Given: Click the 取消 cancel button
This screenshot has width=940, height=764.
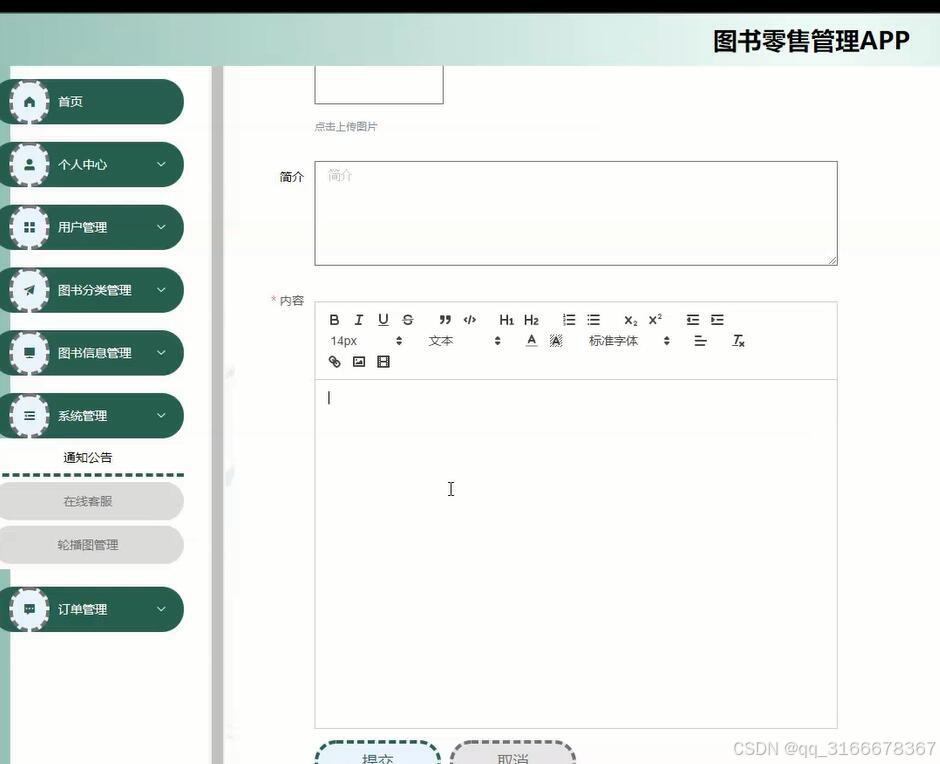Looking at the screenshot, I should coord(513,753).
